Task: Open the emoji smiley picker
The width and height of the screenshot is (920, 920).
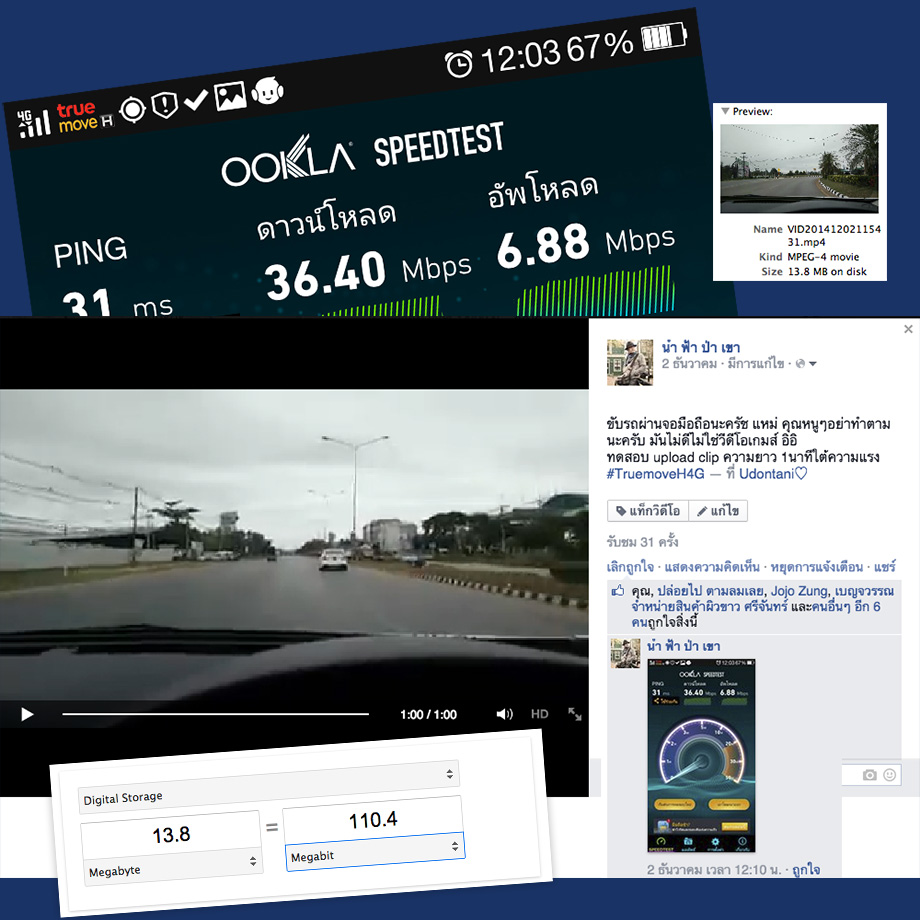Action: pyautogui.click(x=889, y=775)
